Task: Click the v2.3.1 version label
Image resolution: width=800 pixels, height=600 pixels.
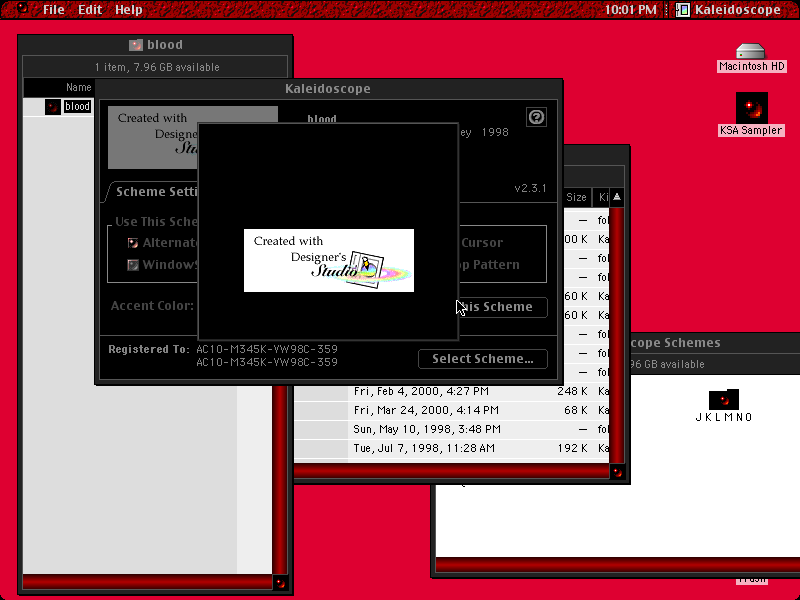Action: tap(531, 188)
